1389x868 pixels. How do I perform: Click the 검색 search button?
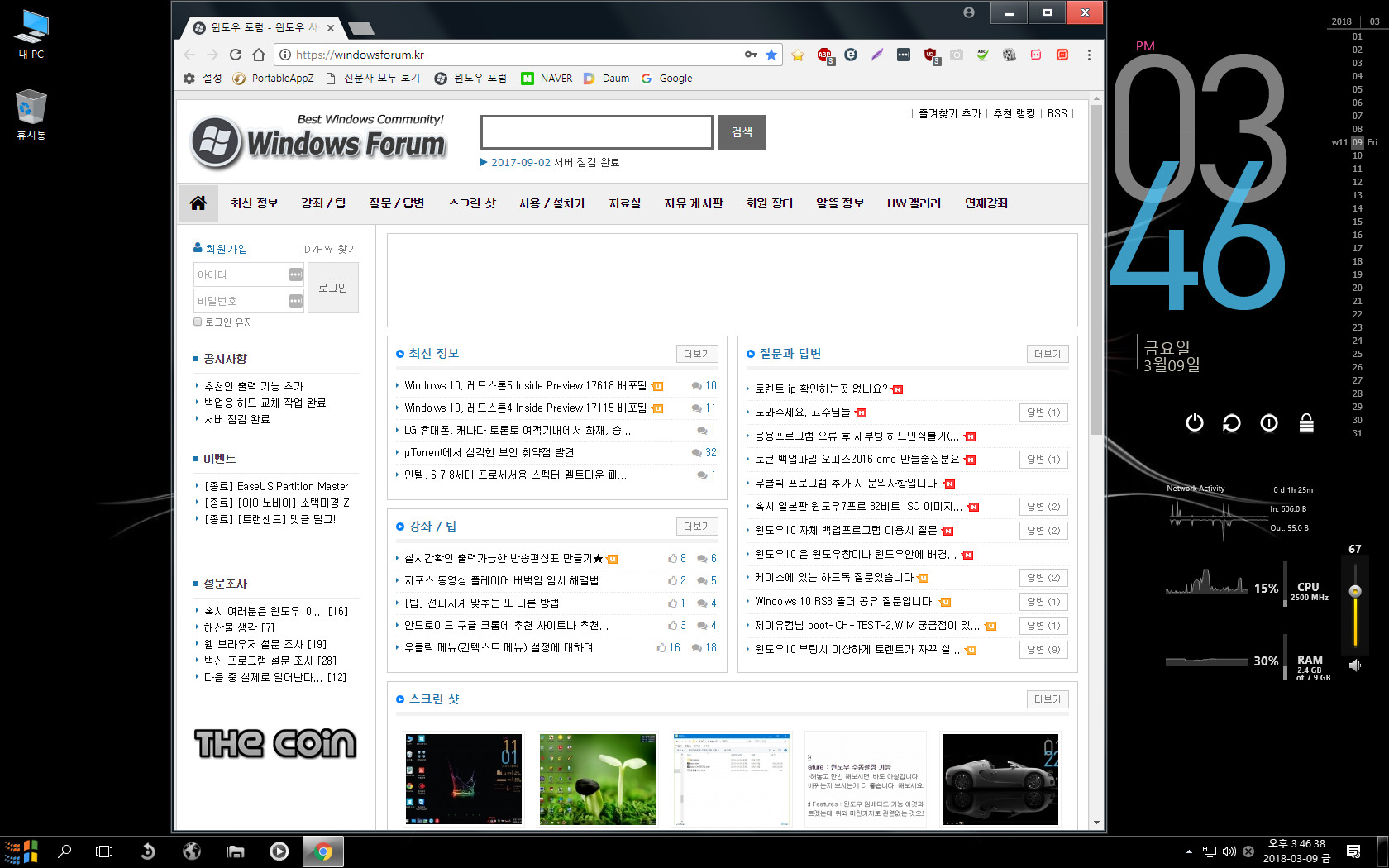[742, 132]
